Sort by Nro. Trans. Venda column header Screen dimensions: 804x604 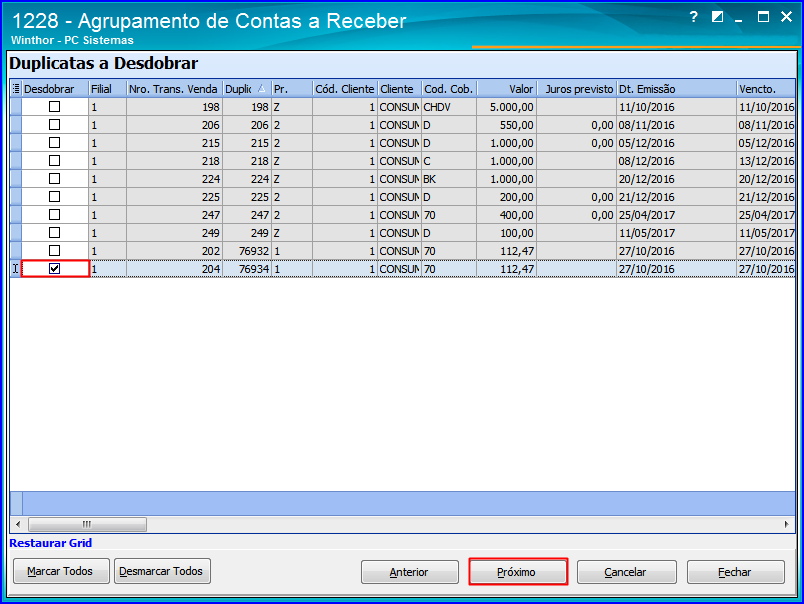pos(174,89)
